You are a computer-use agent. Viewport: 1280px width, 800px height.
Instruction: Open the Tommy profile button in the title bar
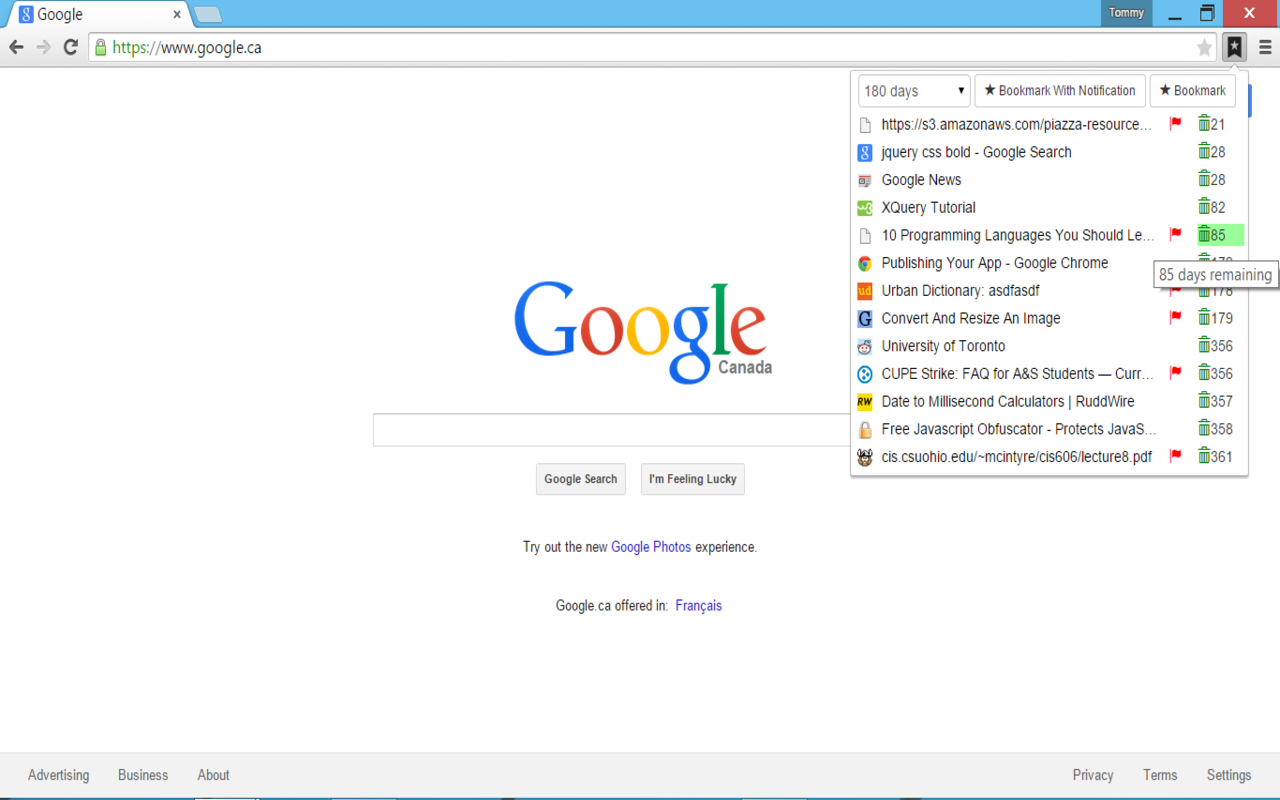click(x=1127, y=13)
